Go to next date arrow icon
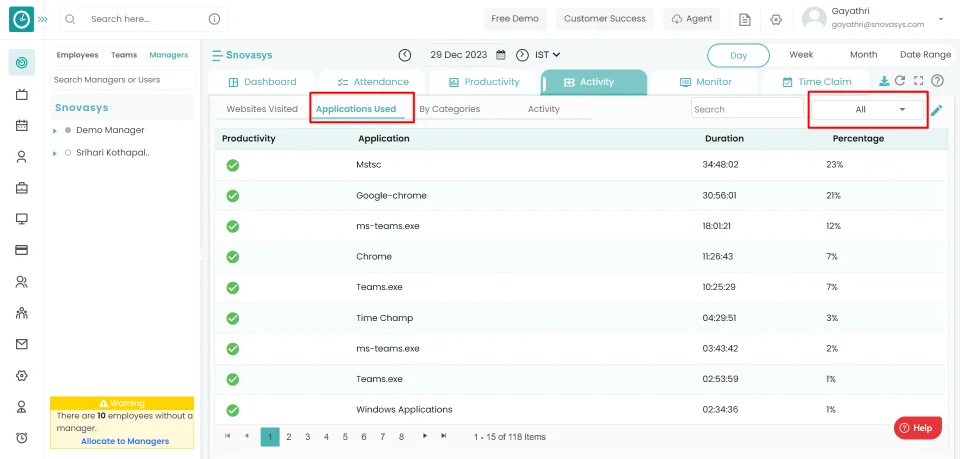 (x=522, y=55)
